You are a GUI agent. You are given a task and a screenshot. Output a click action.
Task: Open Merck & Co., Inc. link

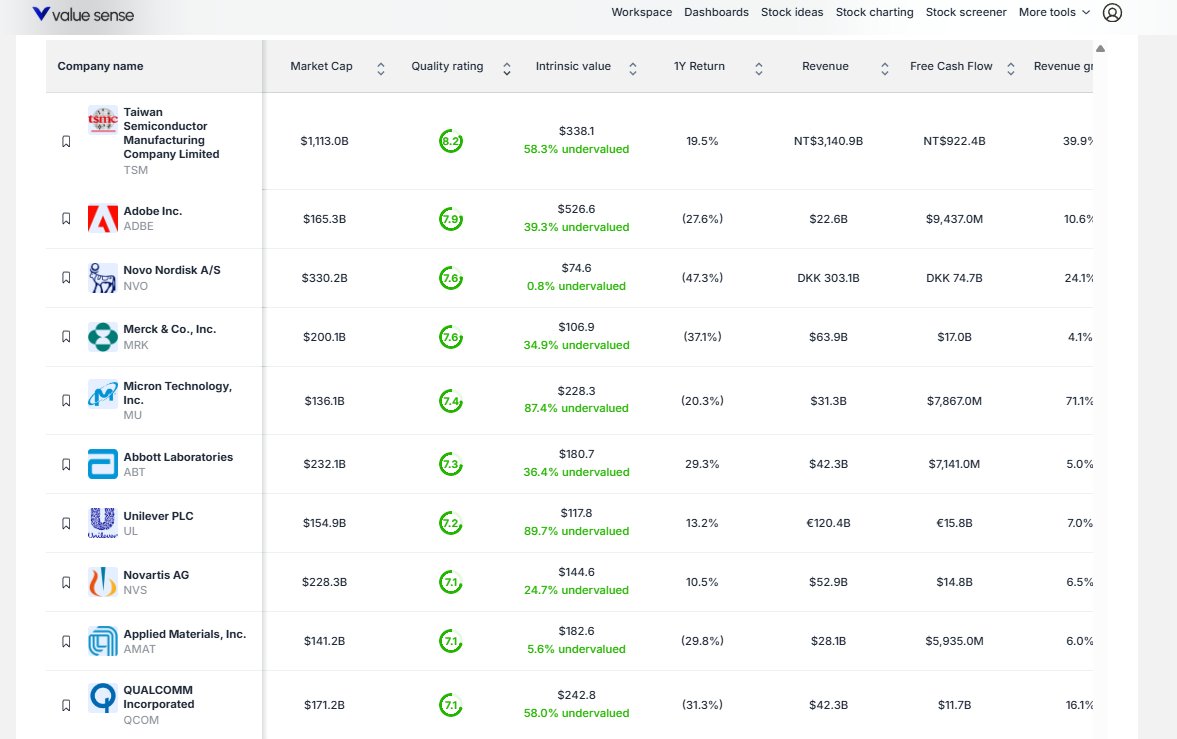(x=170, y=329)
